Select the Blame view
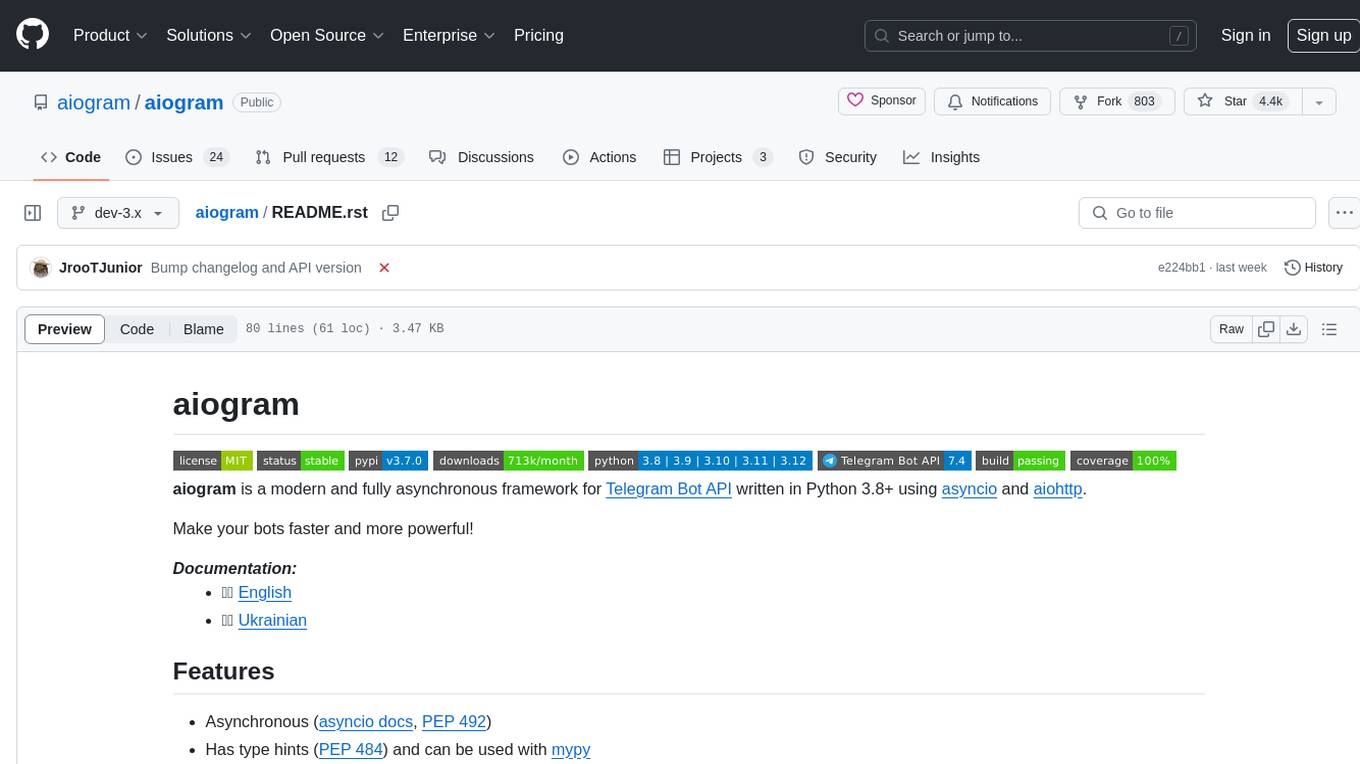Screen dimensions: 1360x764 click(204, 329)
